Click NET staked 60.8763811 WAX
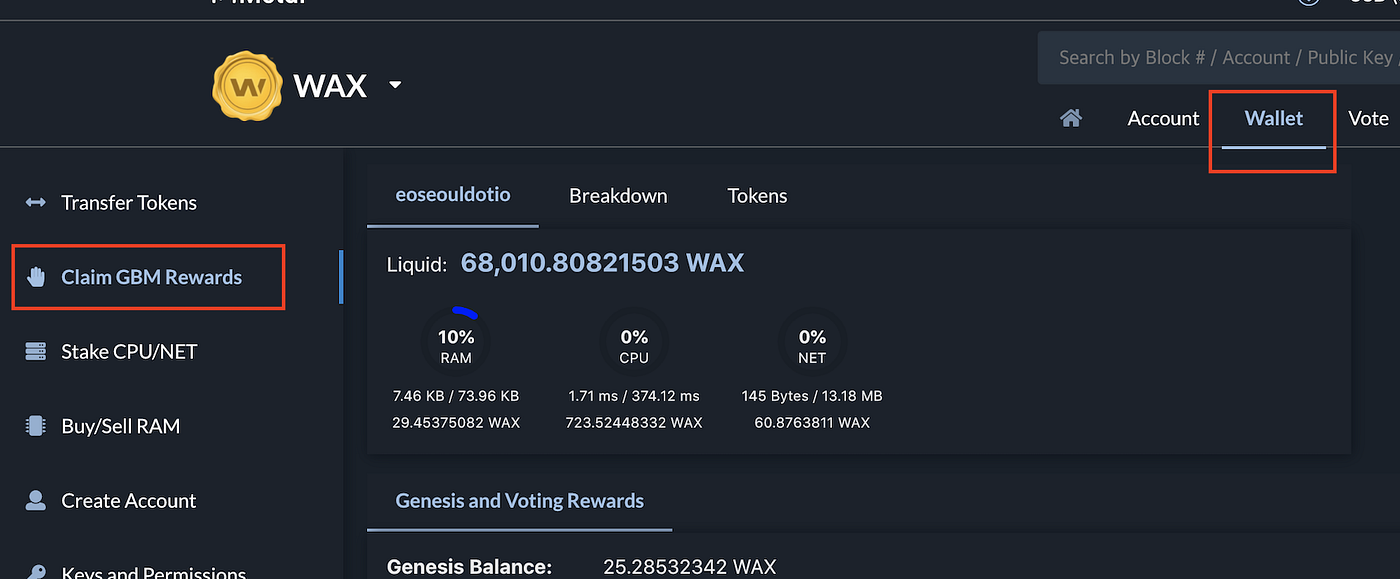Screen dimensions: 1400x579 (812, 423)
